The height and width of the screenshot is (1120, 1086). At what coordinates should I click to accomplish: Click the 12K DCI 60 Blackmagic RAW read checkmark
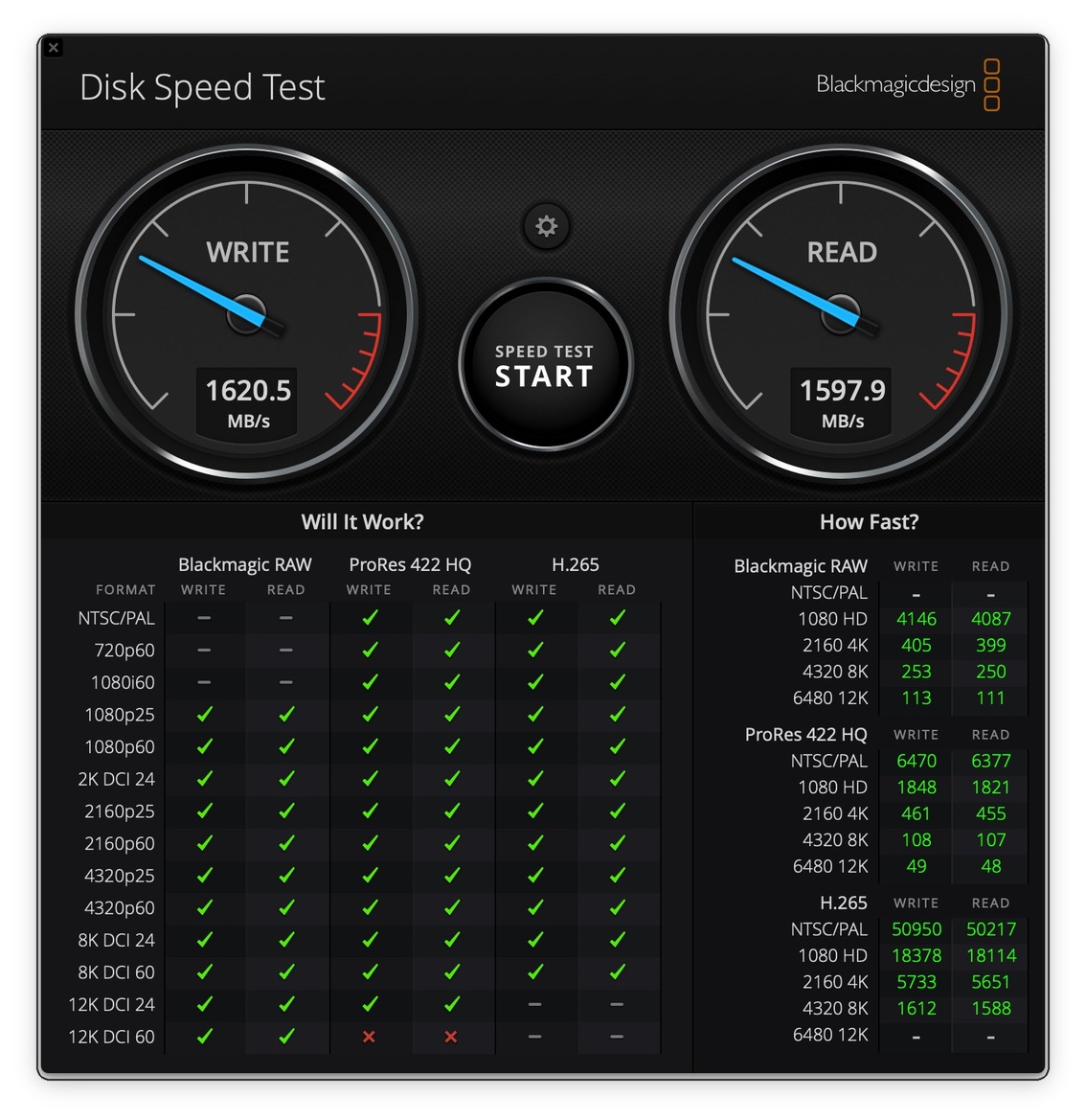tap(286, 1036)
